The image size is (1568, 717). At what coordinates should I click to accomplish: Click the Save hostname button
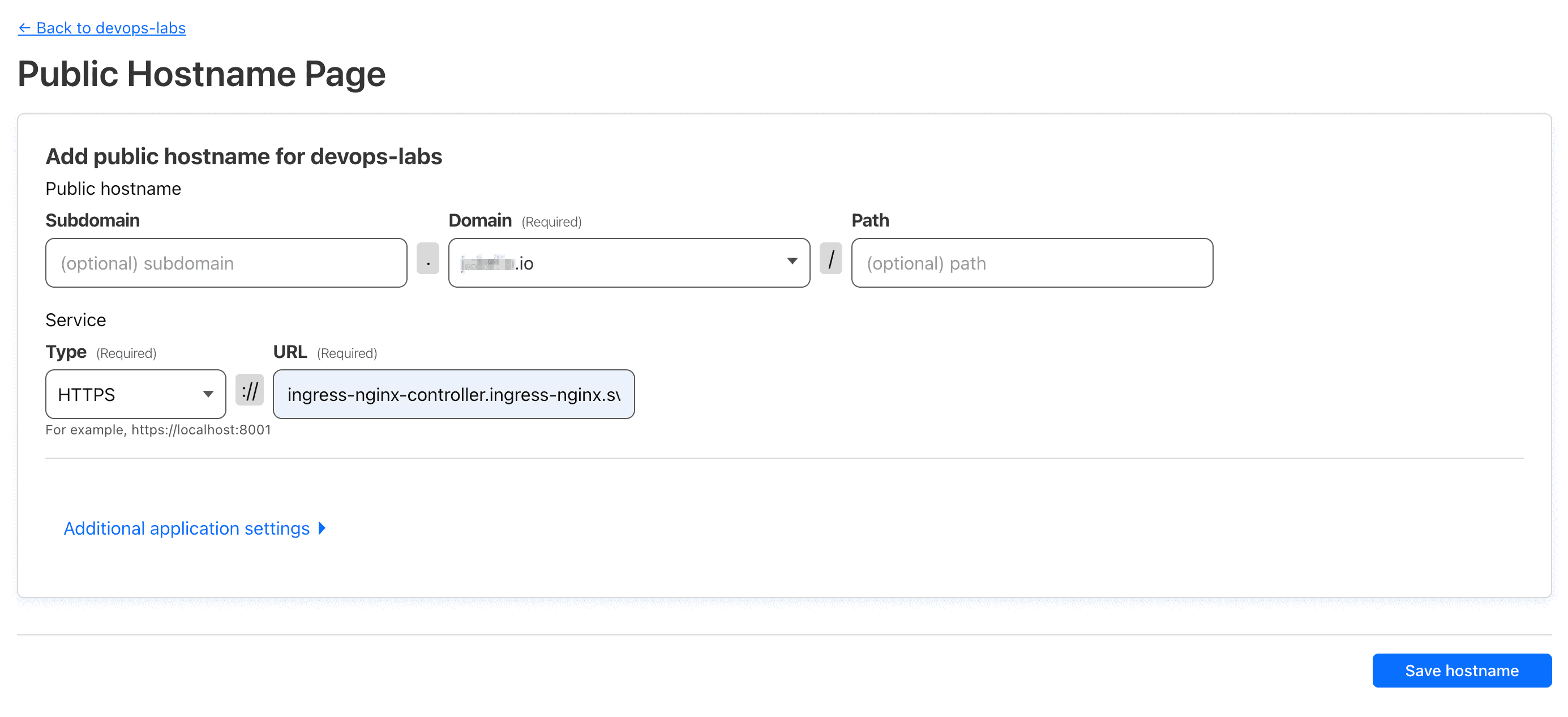(x=1462, y=671)
